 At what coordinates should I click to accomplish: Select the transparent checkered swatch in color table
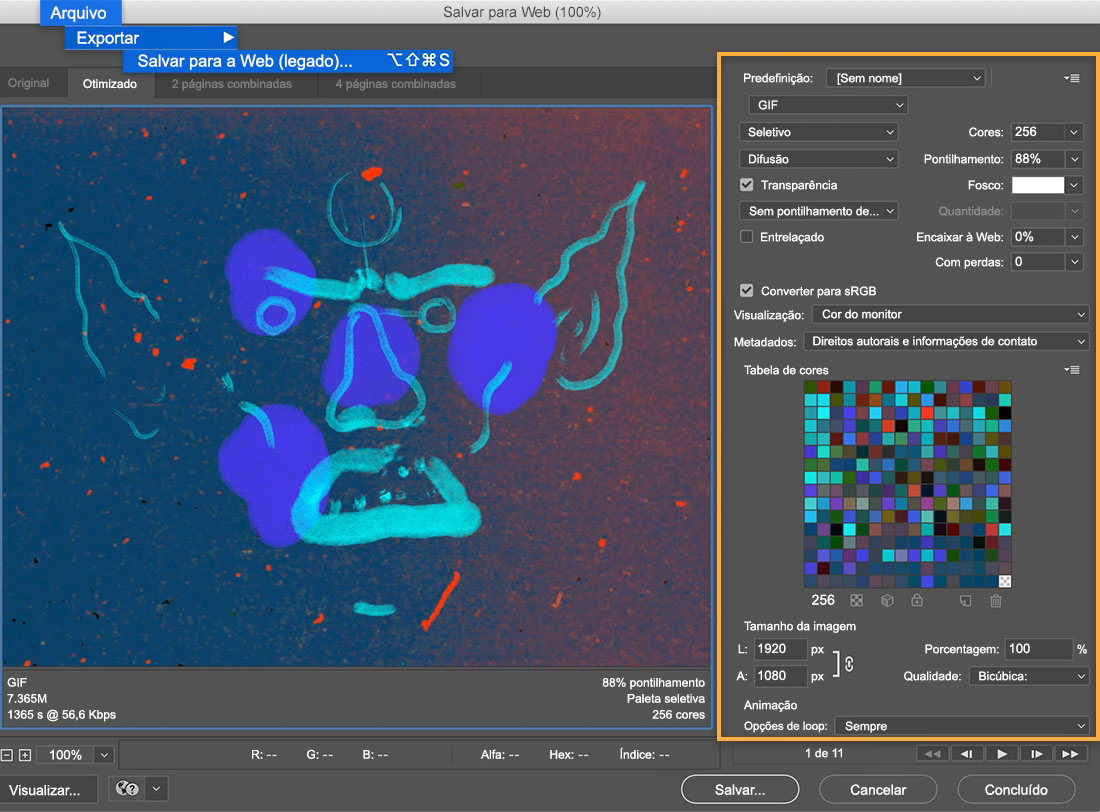pos(1005,581)
